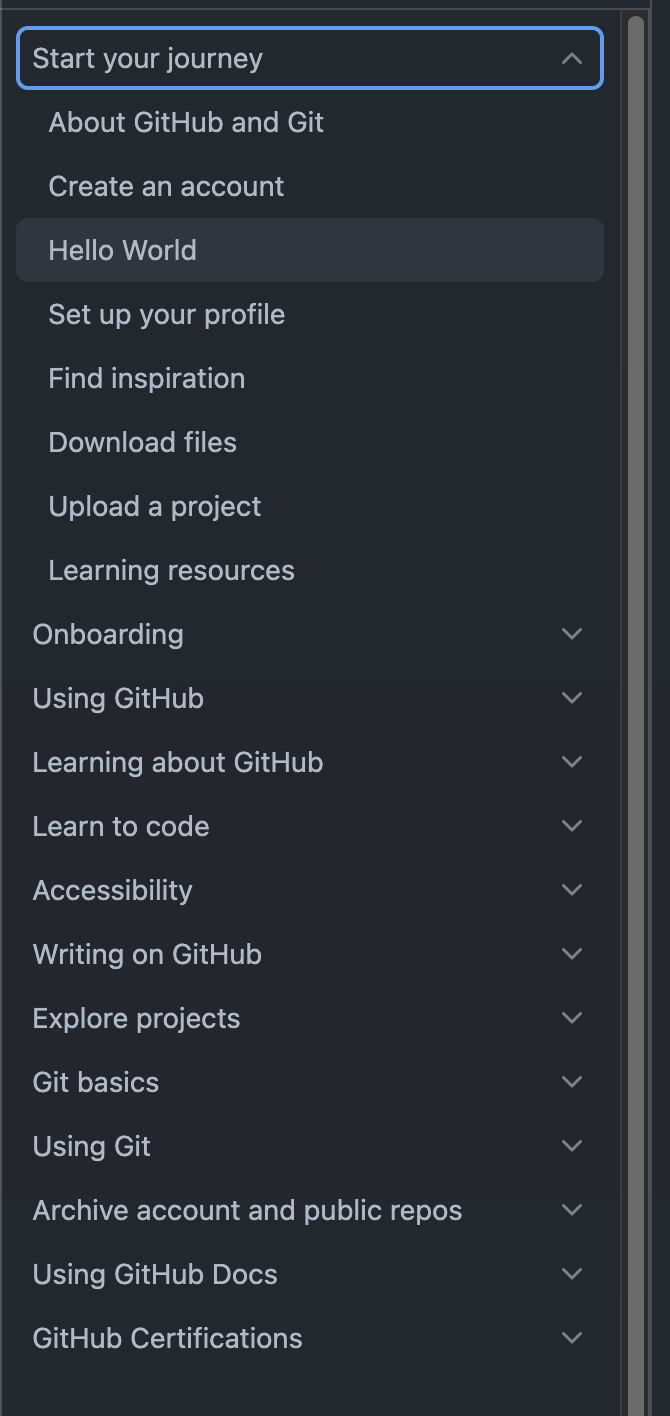Click the sidebar vertical scrollbar
Viewport: 670px width, 1416px height.
[636, 700]
